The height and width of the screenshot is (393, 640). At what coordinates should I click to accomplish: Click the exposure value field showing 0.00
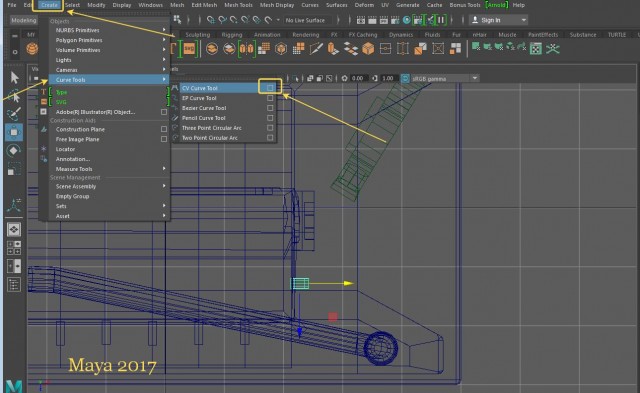tap(358, 78)
